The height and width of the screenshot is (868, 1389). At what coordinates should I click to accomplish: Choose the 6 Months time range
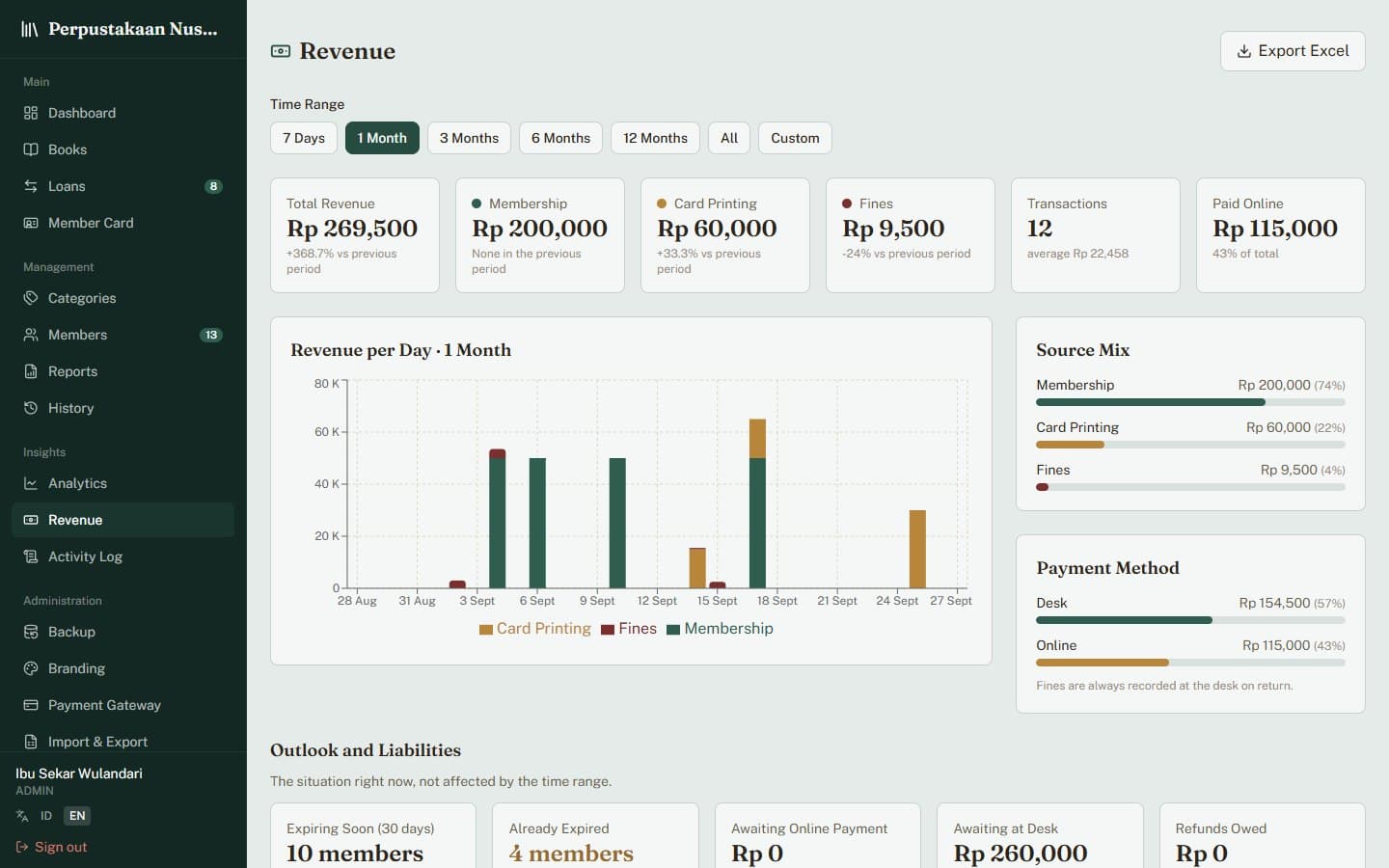click(560, 138)
